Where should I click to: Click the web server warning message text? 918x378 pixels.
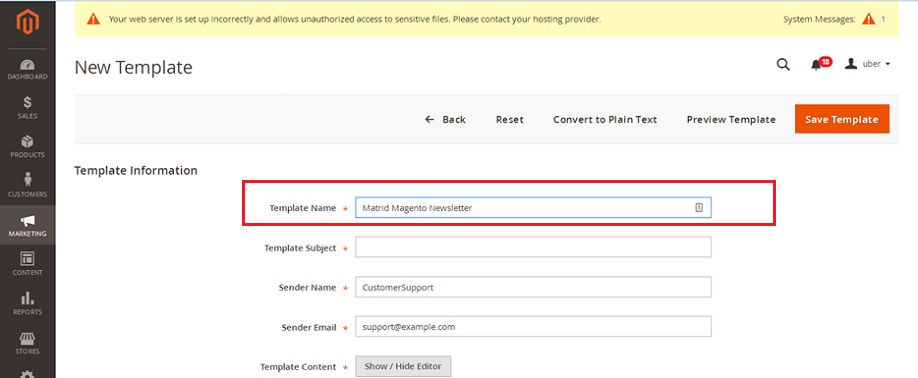355,19
